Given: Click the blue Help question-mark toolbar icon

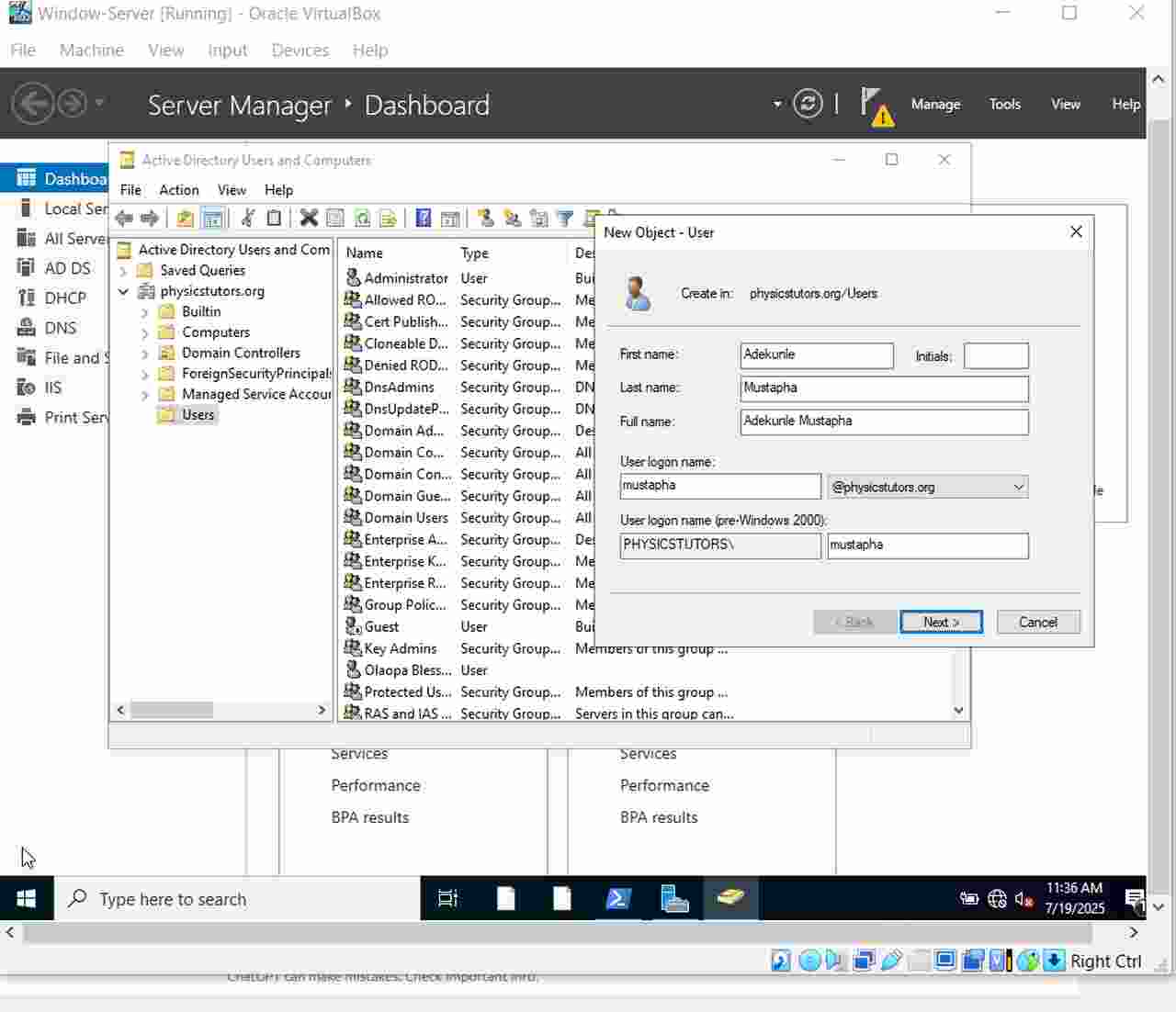Looking at the screenshot, I should pyautogui.click(x=423, y=218).
